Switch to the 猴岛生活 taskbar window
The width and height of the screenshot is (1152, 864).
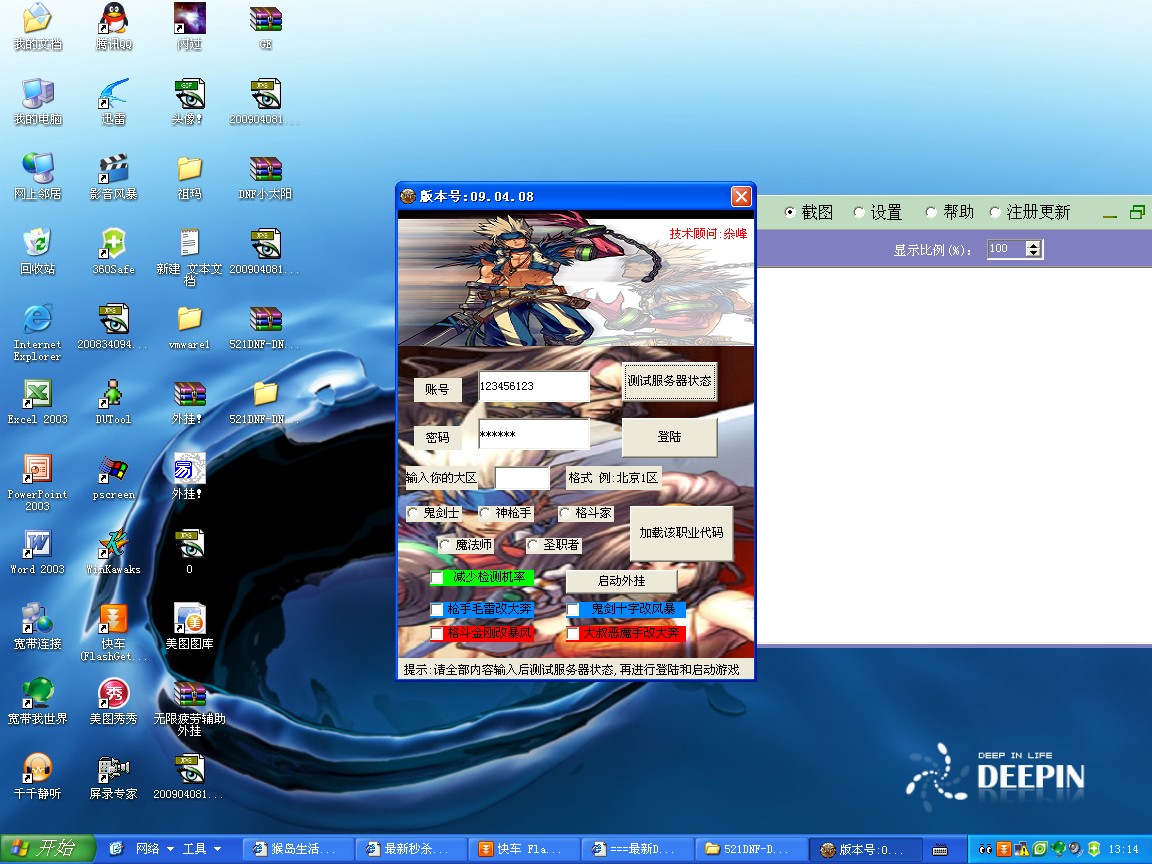click(298, 849)
